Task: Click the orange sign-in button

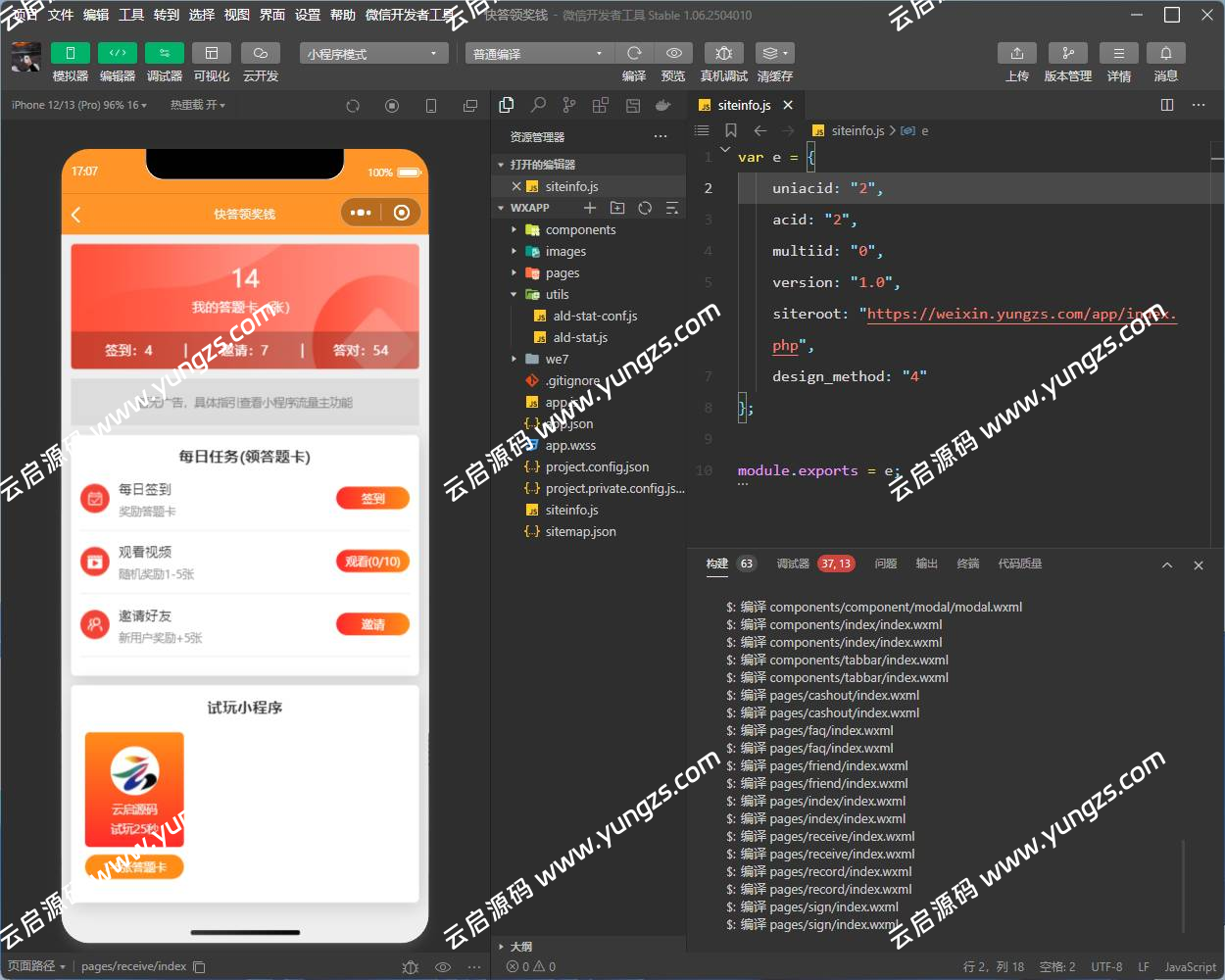Action: pos(372,499)
